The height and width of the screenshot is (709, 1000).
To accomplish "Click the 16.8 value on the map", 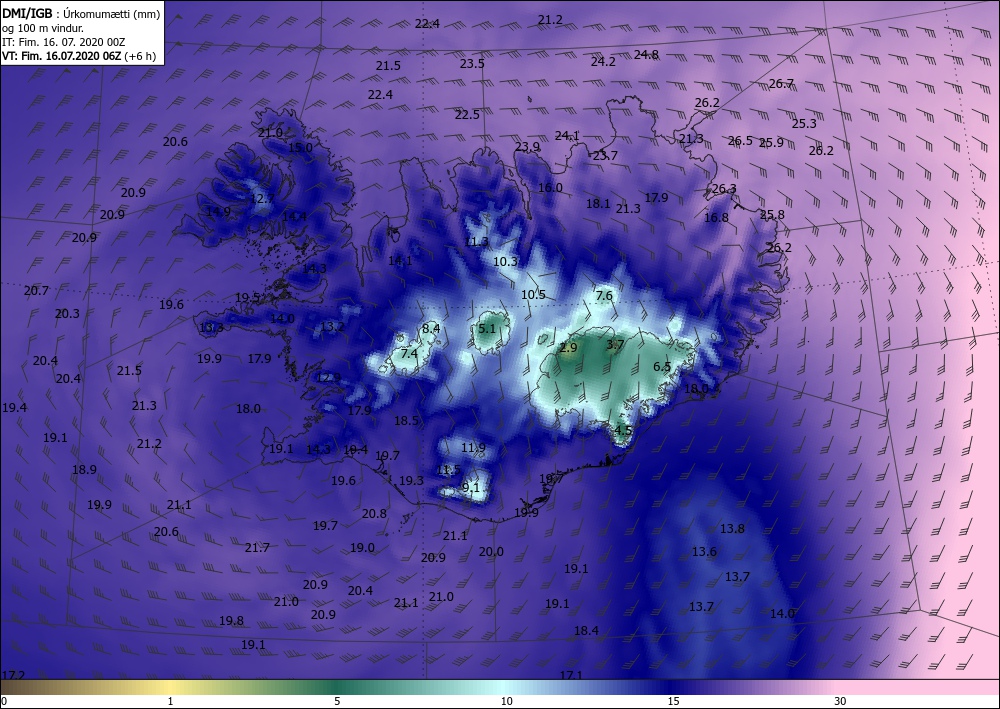I will (x=716, y=218).
